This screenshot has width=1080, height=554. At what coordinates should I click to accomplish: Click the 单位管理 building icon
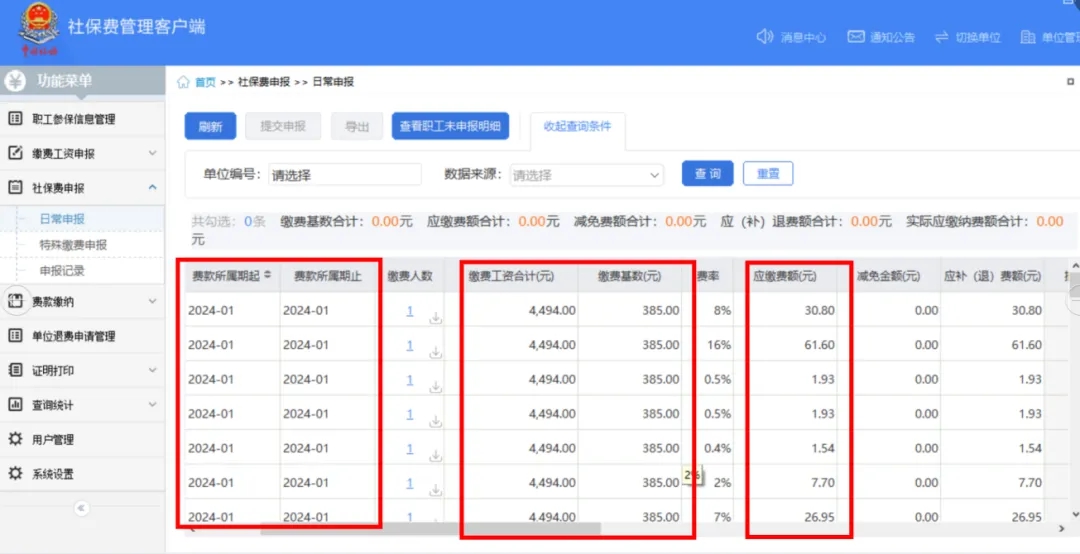pos(1027,37)
